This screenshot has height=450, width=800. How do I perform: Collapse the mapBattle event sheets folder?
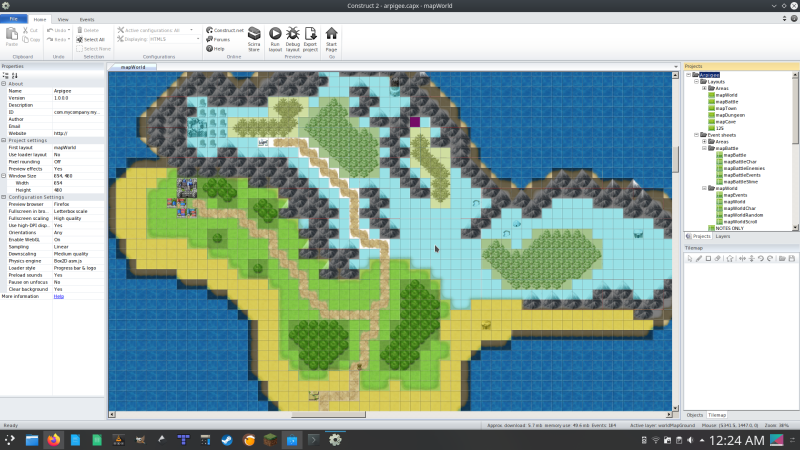704,148
